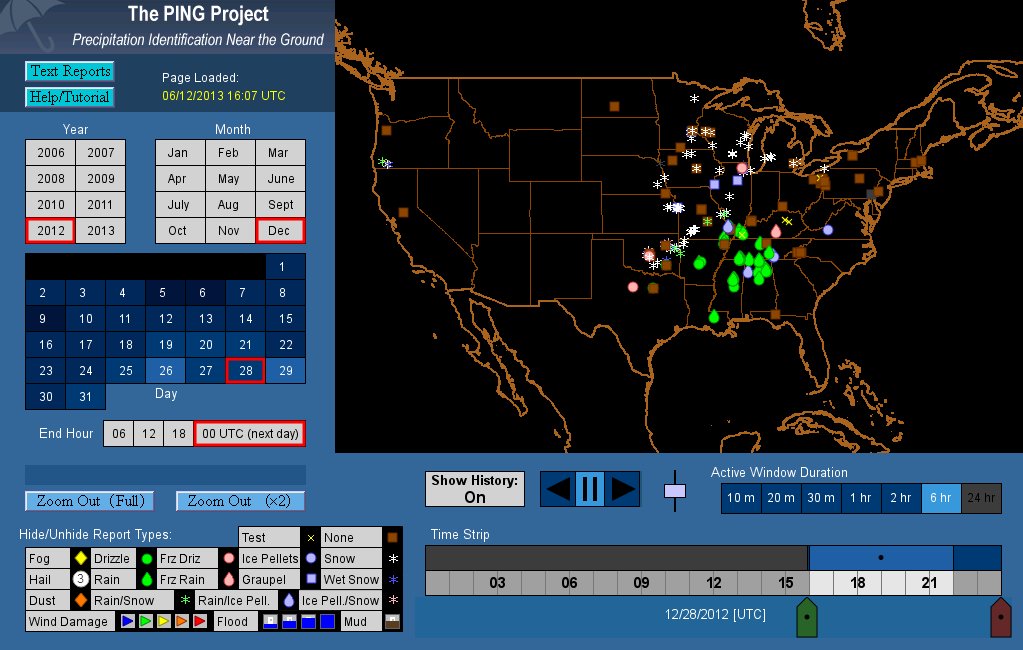Click the white Snow asterisk icon
Screen dimensions: 1023x650
tap(393, 559)
